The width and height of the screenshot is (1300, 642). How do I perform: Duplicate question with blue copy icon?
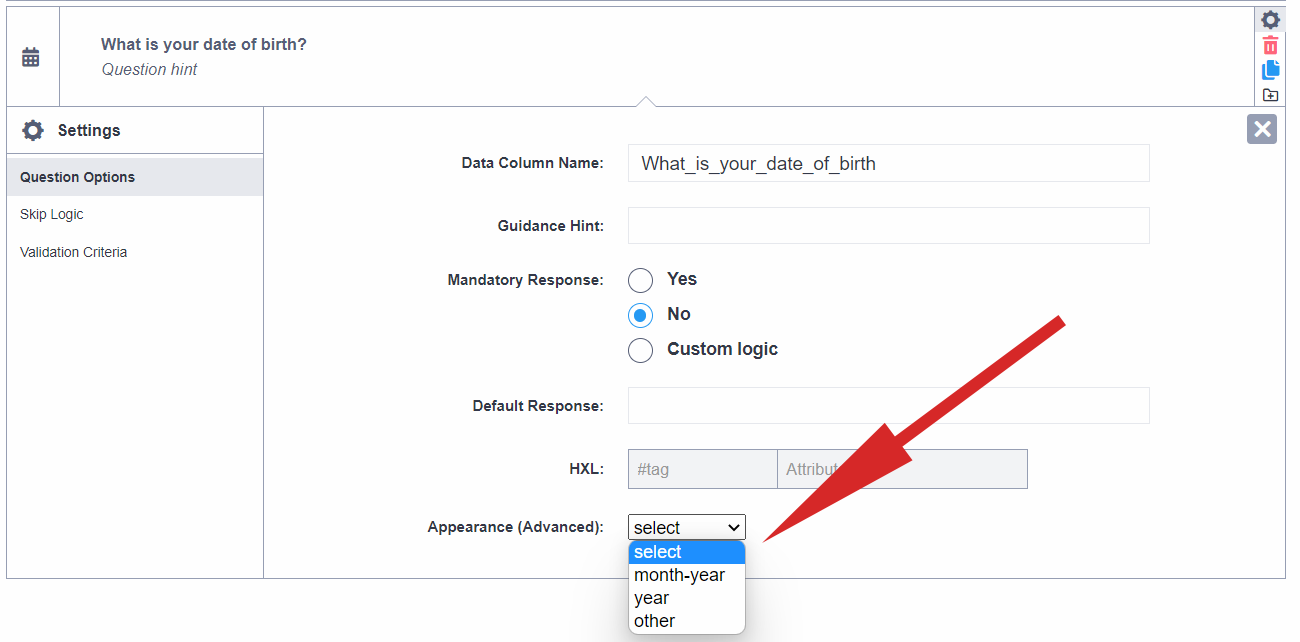pyautogui.click(x=1270, y=70)
